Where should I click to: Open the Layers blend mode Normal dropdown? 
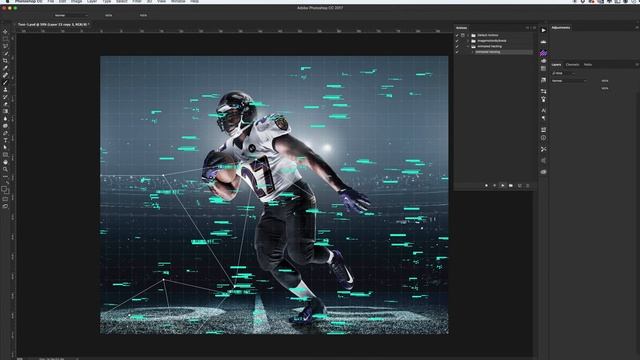tap(569, 81)
